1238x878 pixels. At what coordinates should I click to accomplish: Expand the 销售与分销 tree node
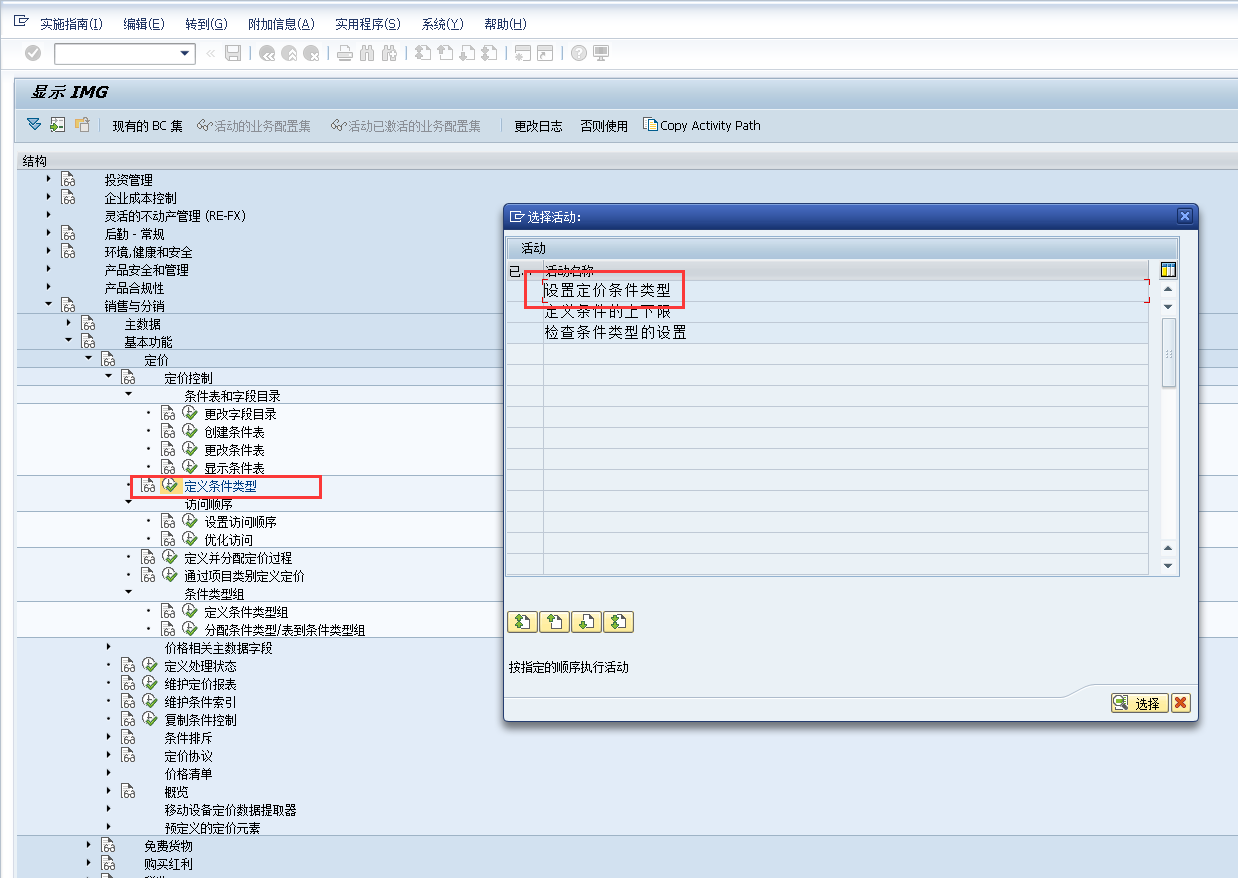pyautogui.click(x=47, y=305)
